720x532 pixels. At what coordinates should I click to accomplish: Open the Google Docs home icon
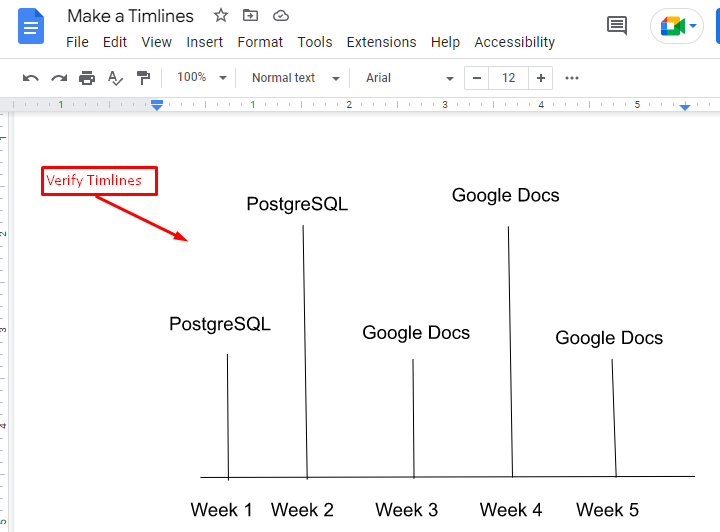point(31,27)
